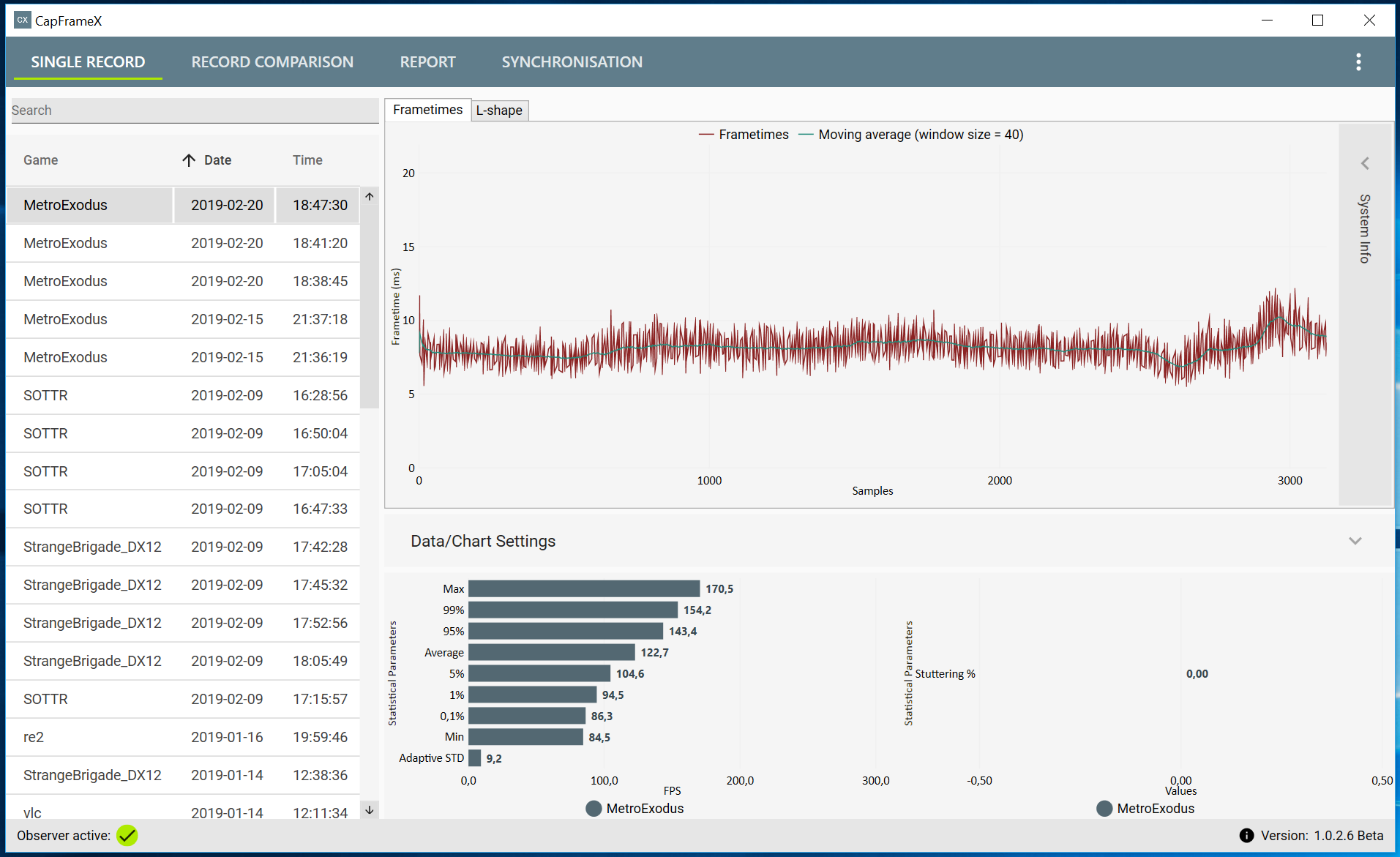Image resolution: width=1400 pixels, height=857 pixels.
Task: Select SOTTR record from 16:47:33
Action: 183,509
